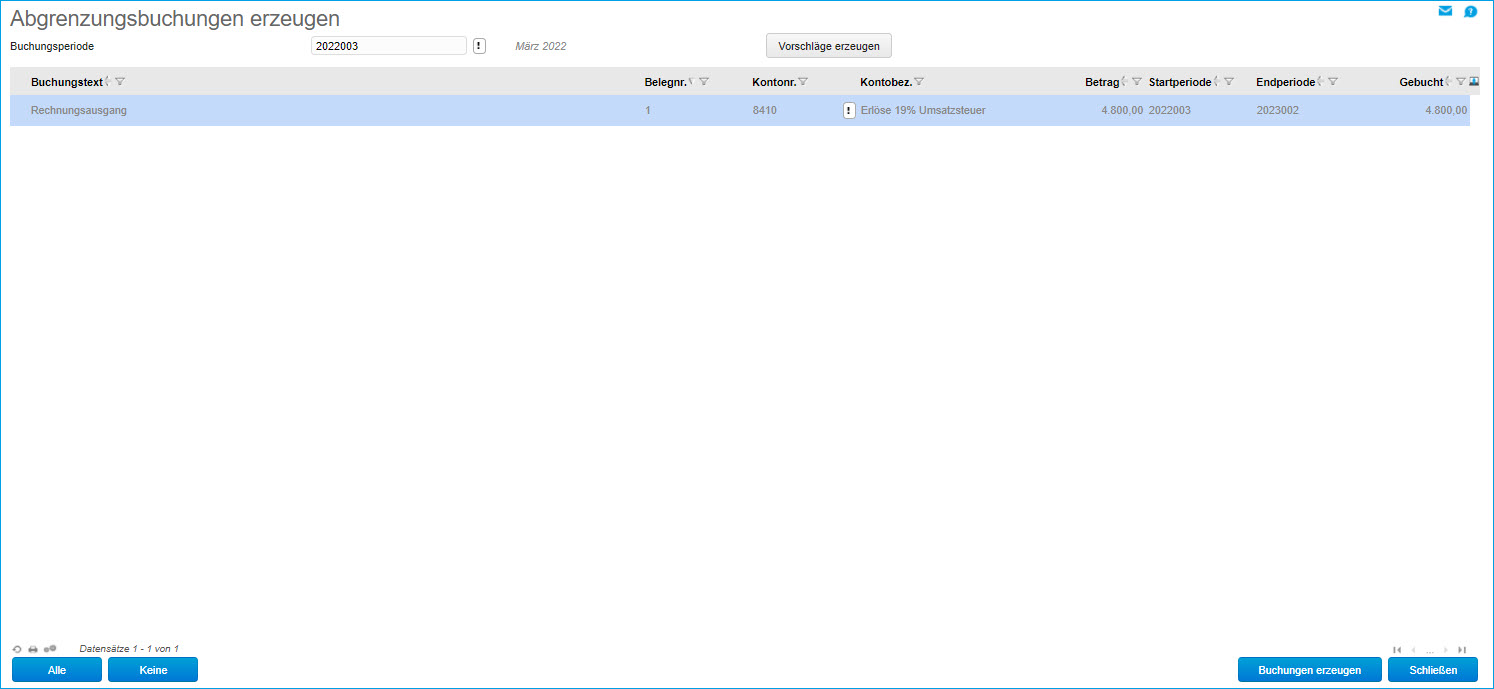Sort table by the Gebucht column

click(1448, 82)
